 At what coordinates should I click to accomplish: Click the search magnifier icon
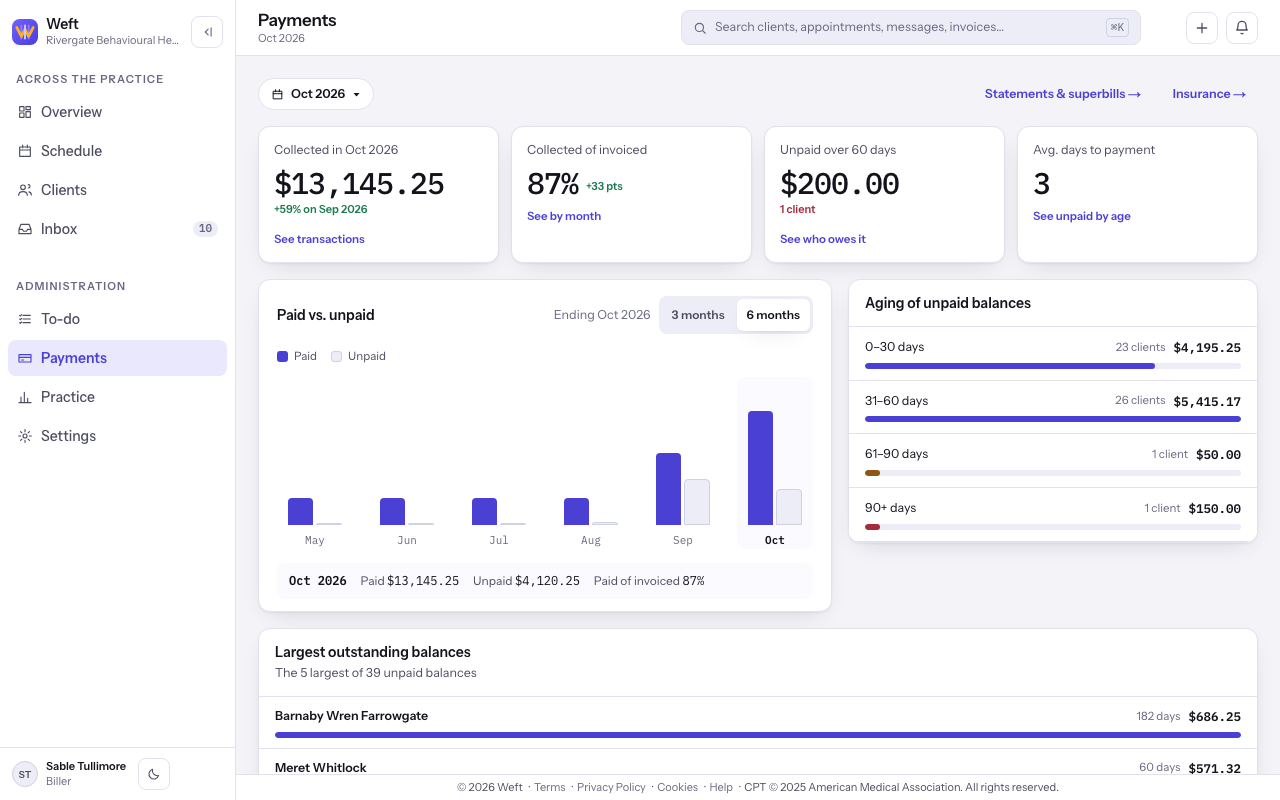[x=700, y=28]
